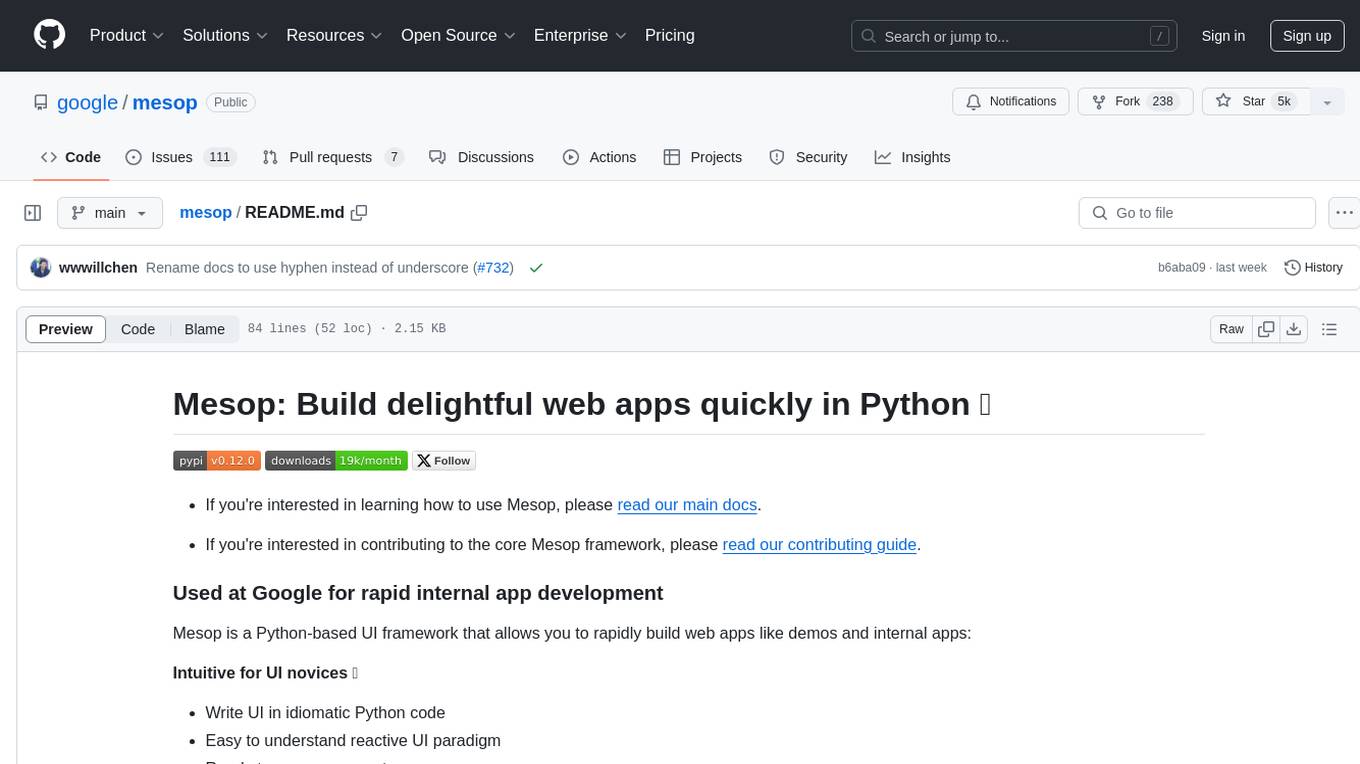Click the 84 lines file size info
Viewport: 1360px width, 764px height.
pyautogui.click(x=346, y=329)
